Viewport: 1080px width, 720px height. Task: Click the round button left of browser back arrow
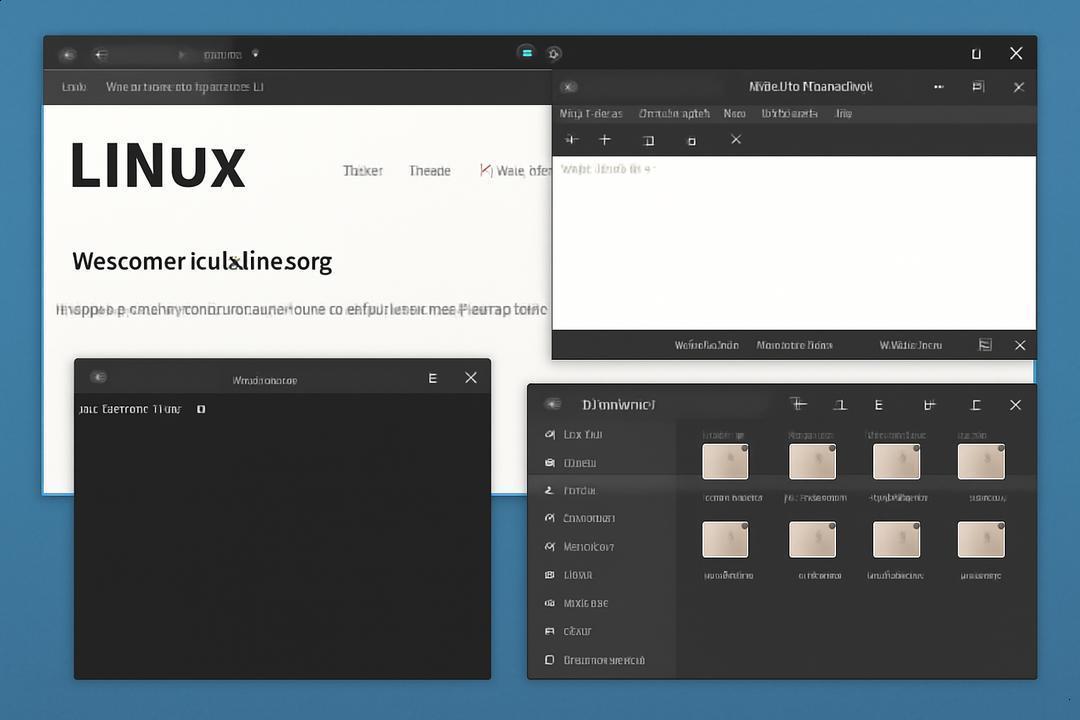[68, 54]
